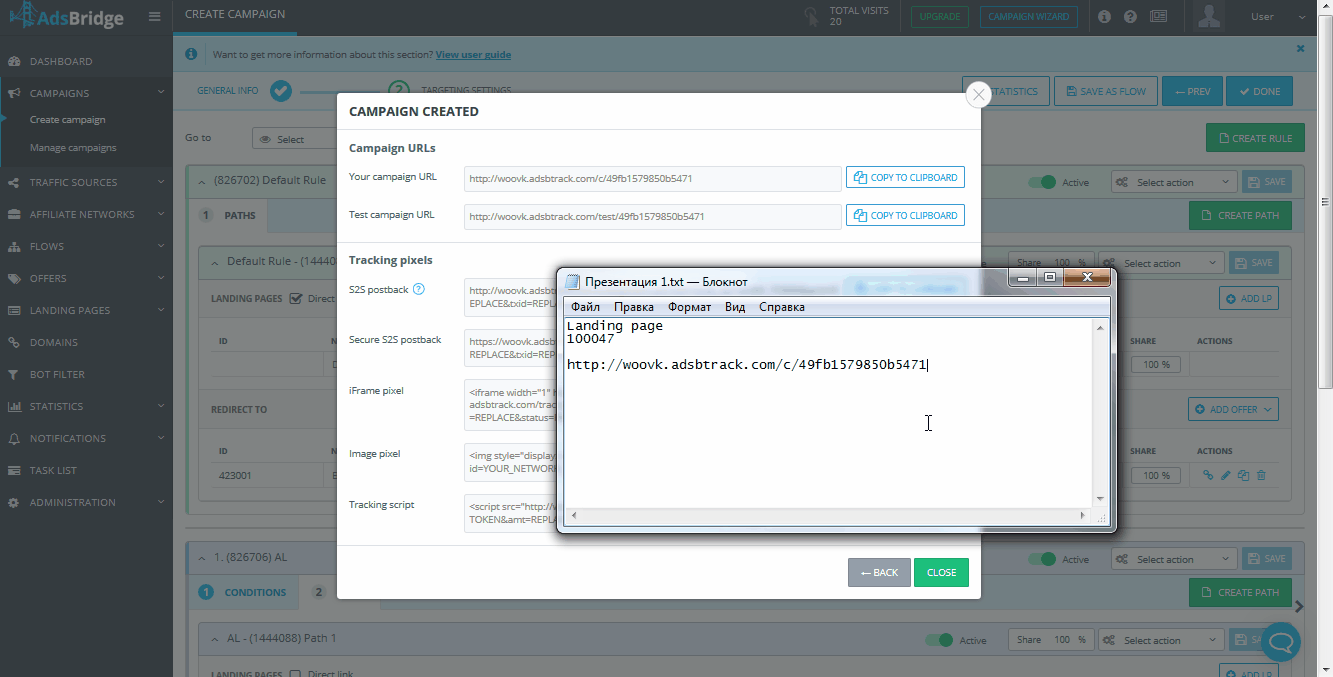Open the Формат menu in Notepad
1333x677 pixels.
[689, 307]
